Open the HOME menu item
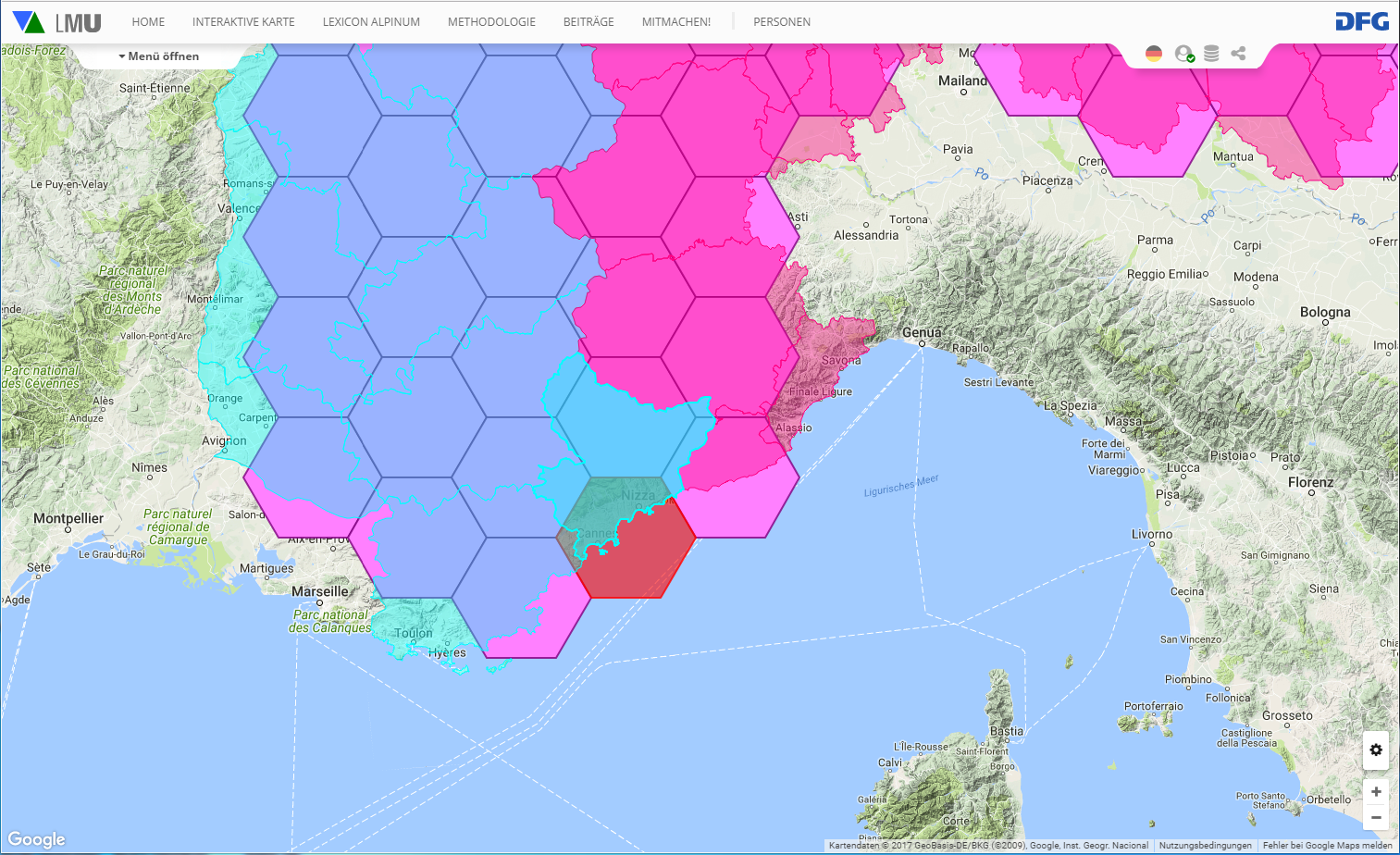This screenshot has height=855, width=1400. click(x=148, y=22)
